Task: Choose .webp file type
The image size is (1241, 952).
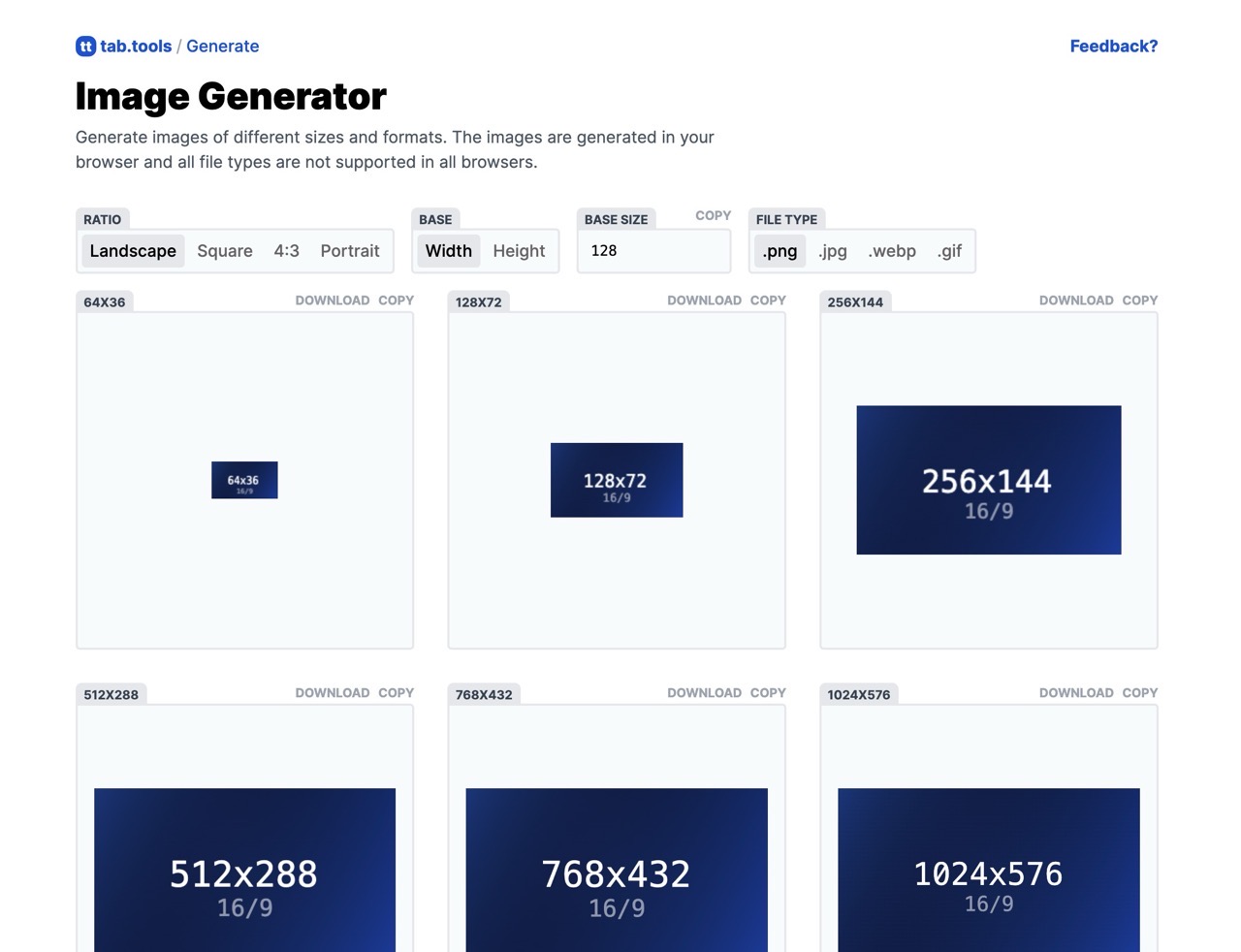Action: (892, 251)
